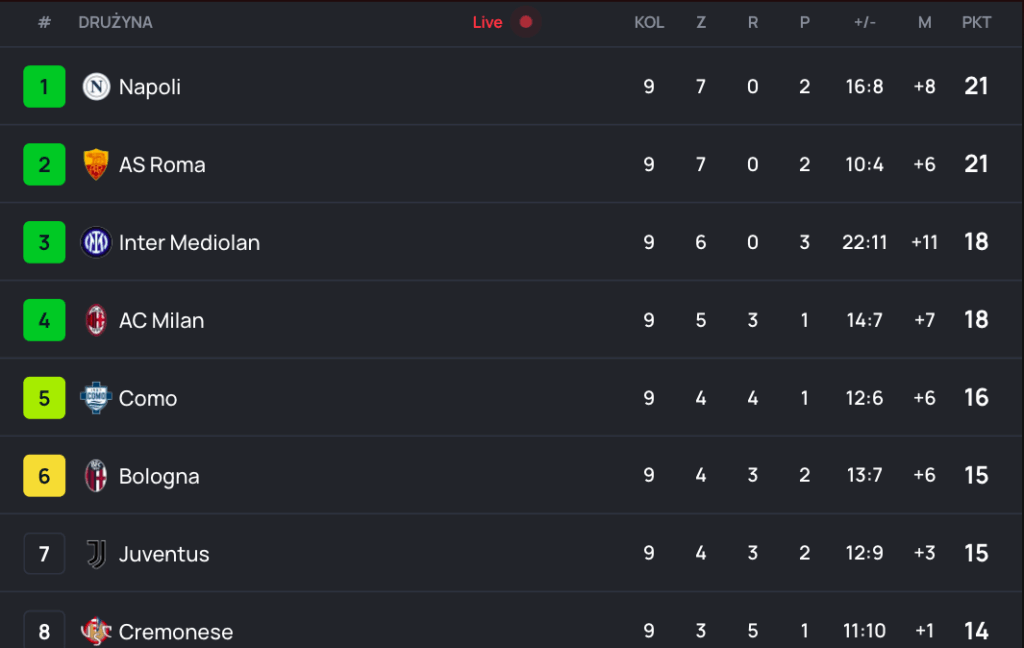Sort table by PKT column header

976,22
